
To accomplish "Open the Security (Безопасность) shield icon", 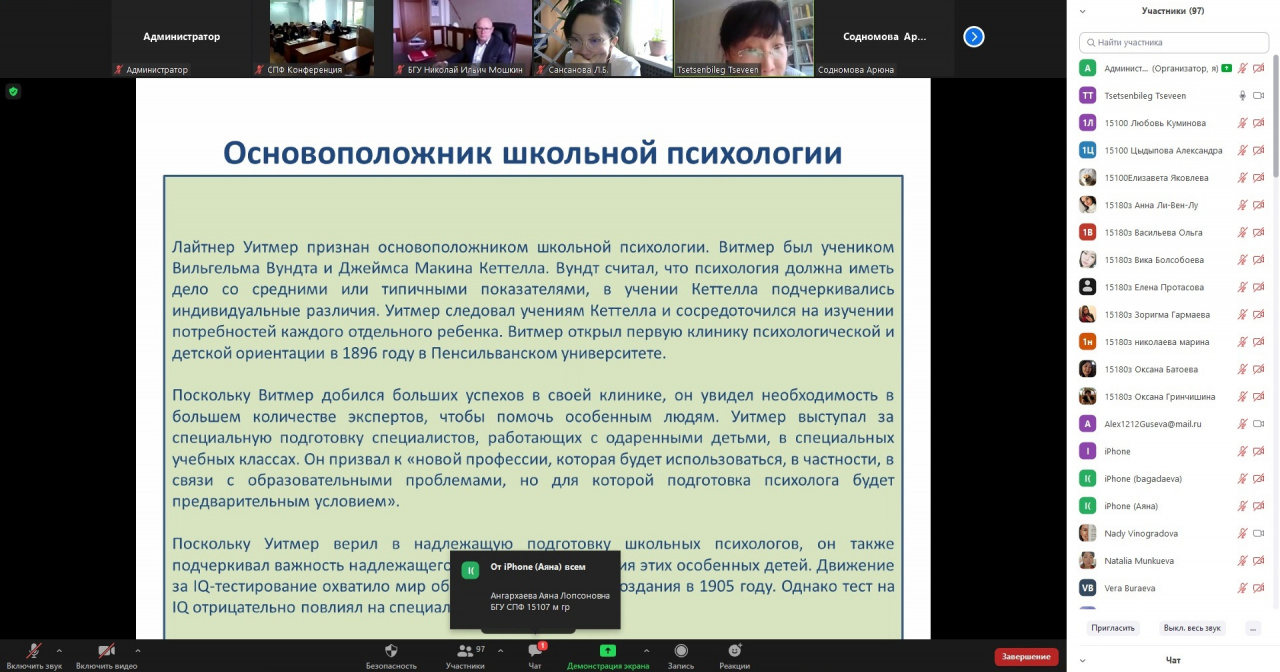I will [391, 651].
